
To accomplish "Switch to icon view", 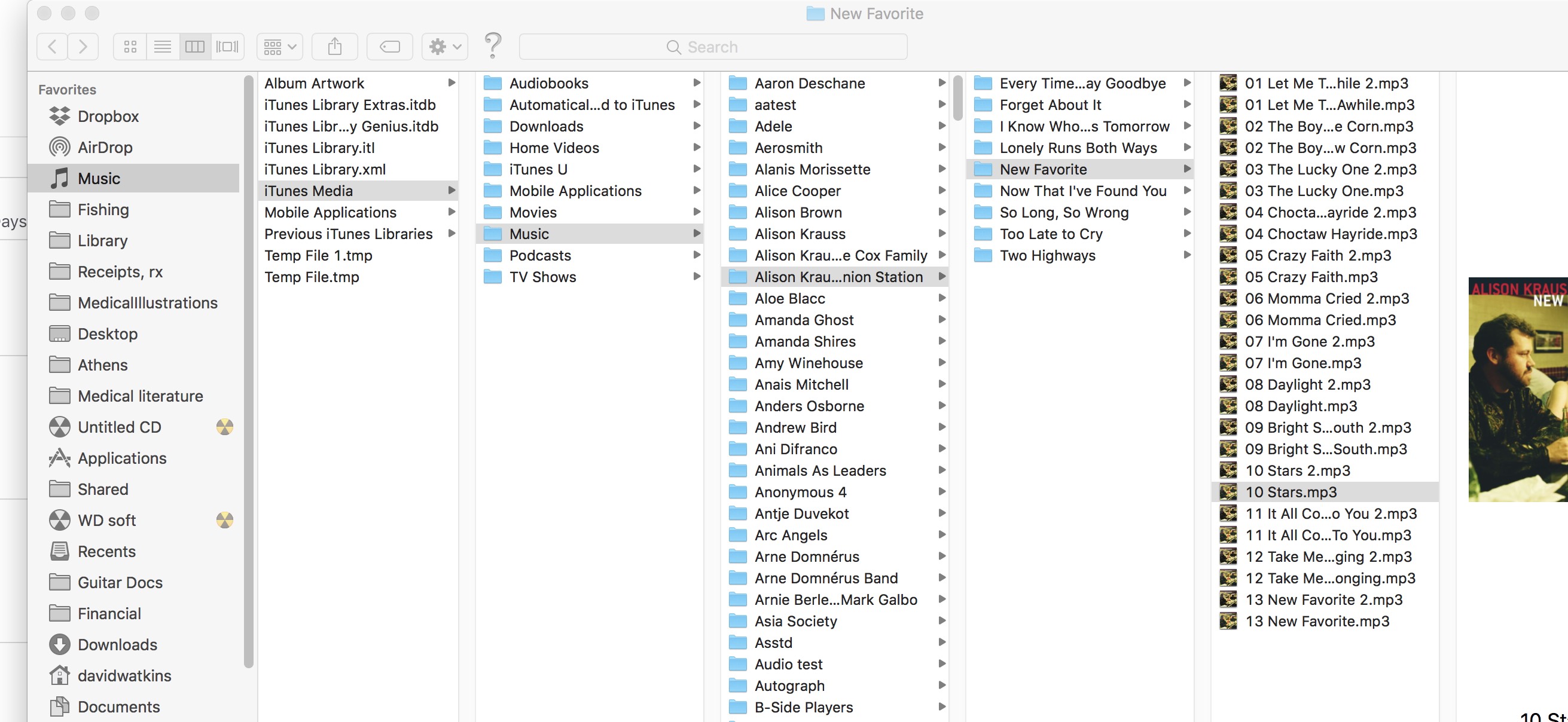I will point(130,47).
